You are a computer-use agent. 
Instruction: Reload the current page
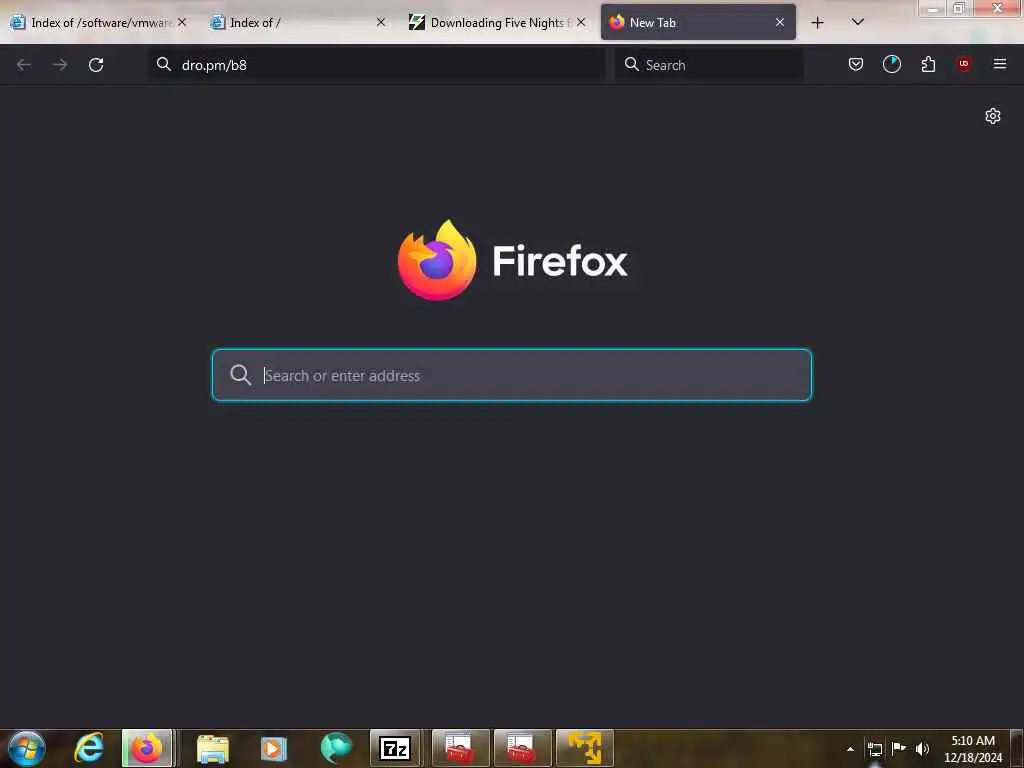point(96,65)
